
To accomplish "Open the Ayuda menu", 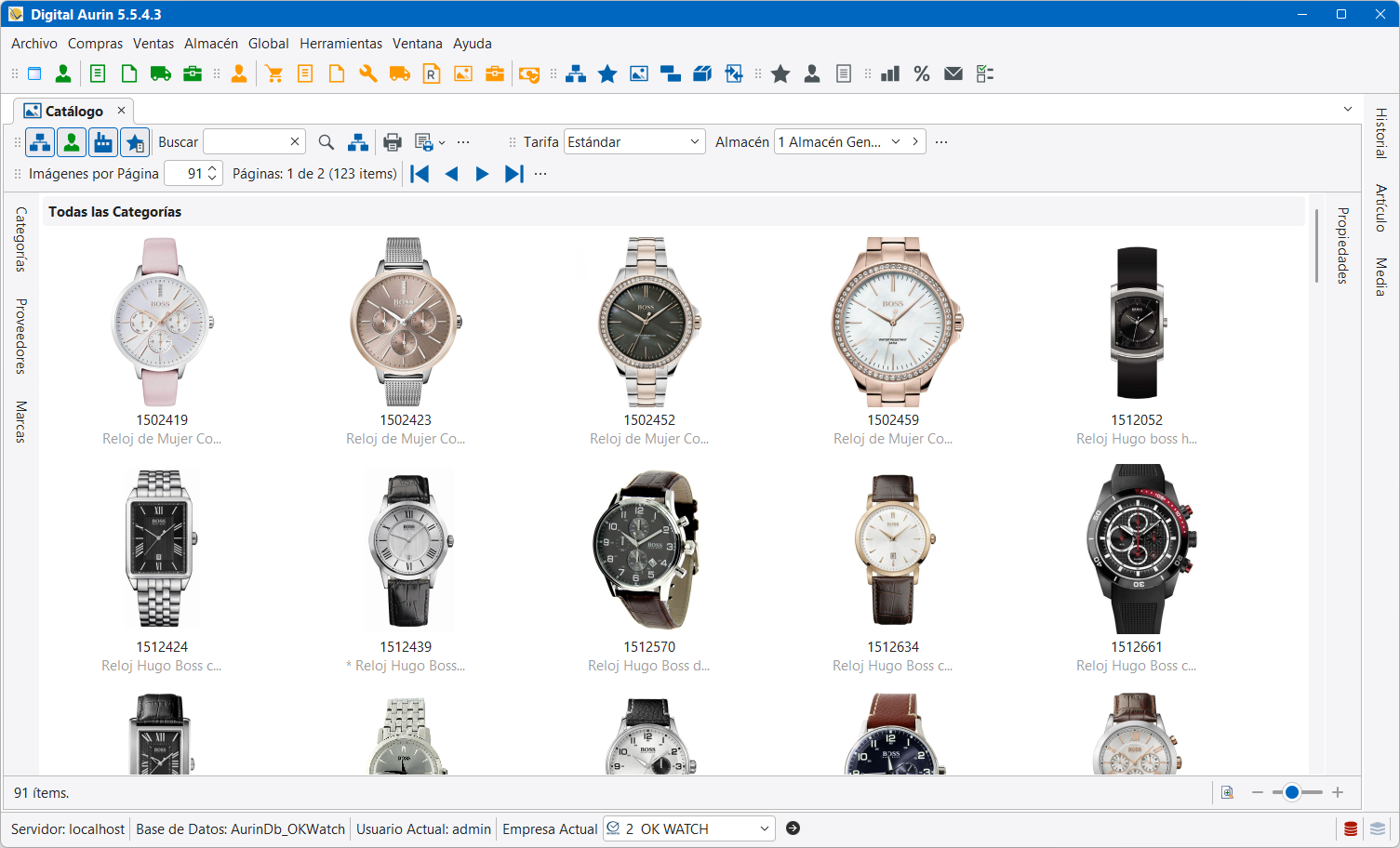I will point(473,44).
